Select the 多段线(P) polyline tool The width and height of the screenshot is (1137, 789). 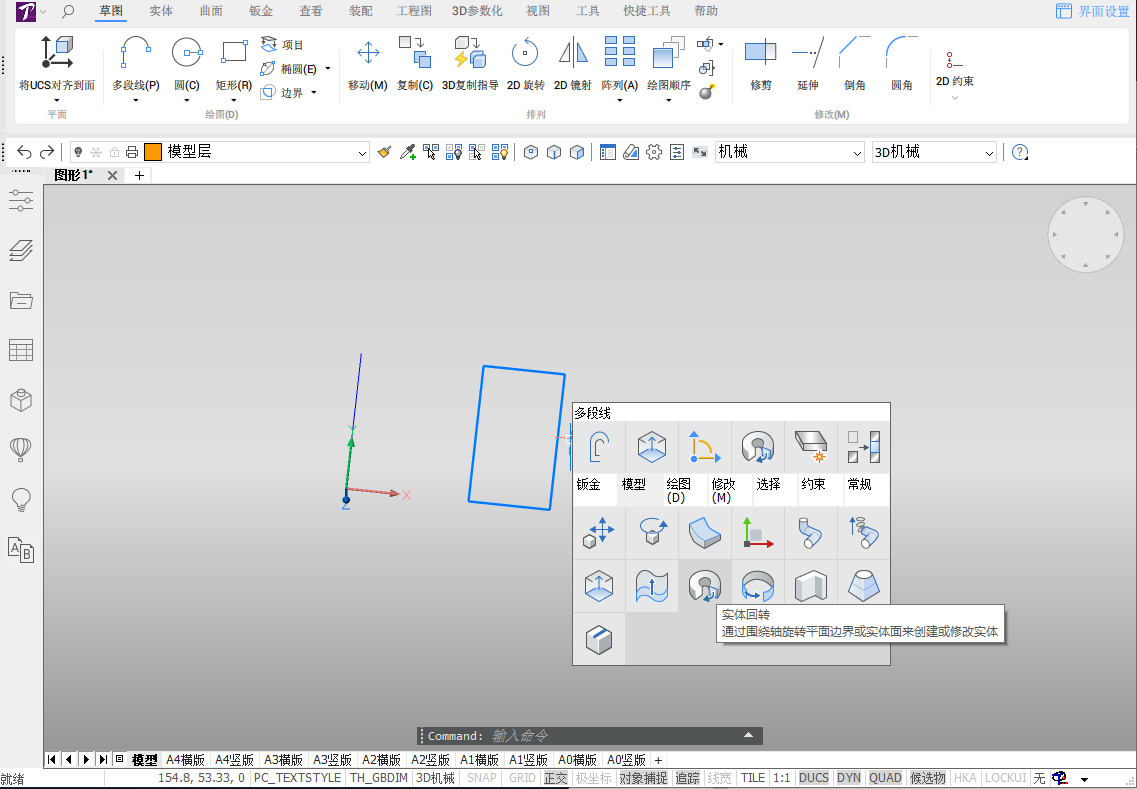click(136, 53)
